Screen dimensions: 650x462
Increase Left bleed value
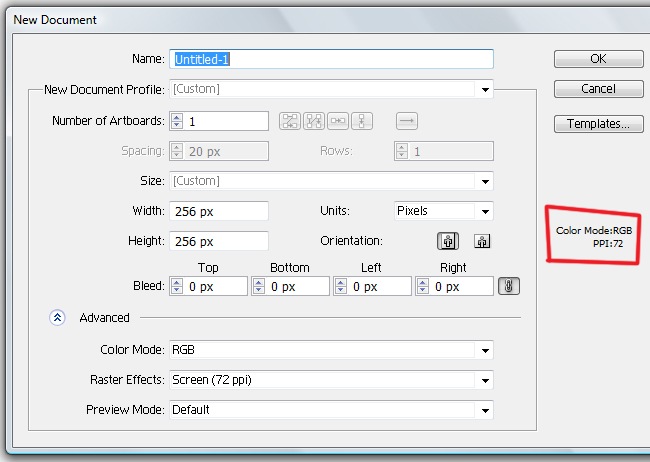pyautogui.click(x=341, y=282)
